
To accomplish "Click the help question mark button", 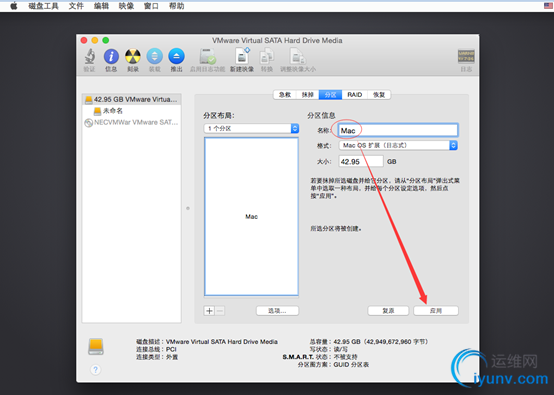I will click(95, 370).
